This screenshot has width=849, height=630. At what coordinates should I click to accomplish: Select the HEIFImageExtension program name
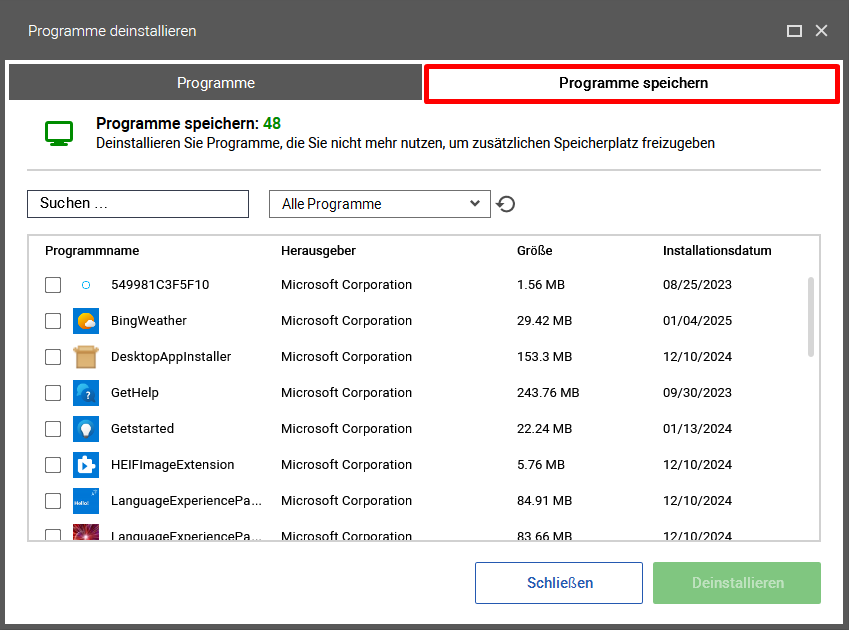tap(173, 465)
